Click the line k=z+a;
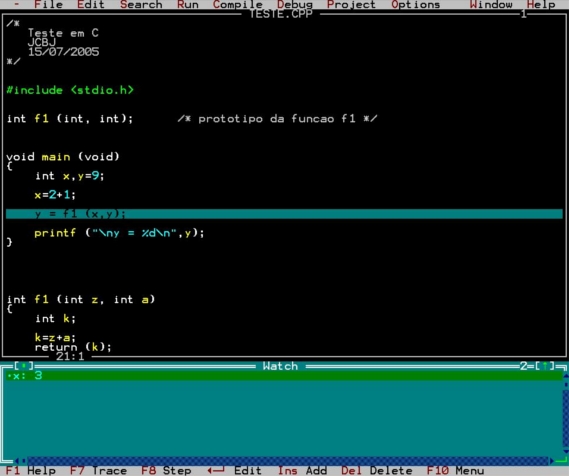 (55, 338)
